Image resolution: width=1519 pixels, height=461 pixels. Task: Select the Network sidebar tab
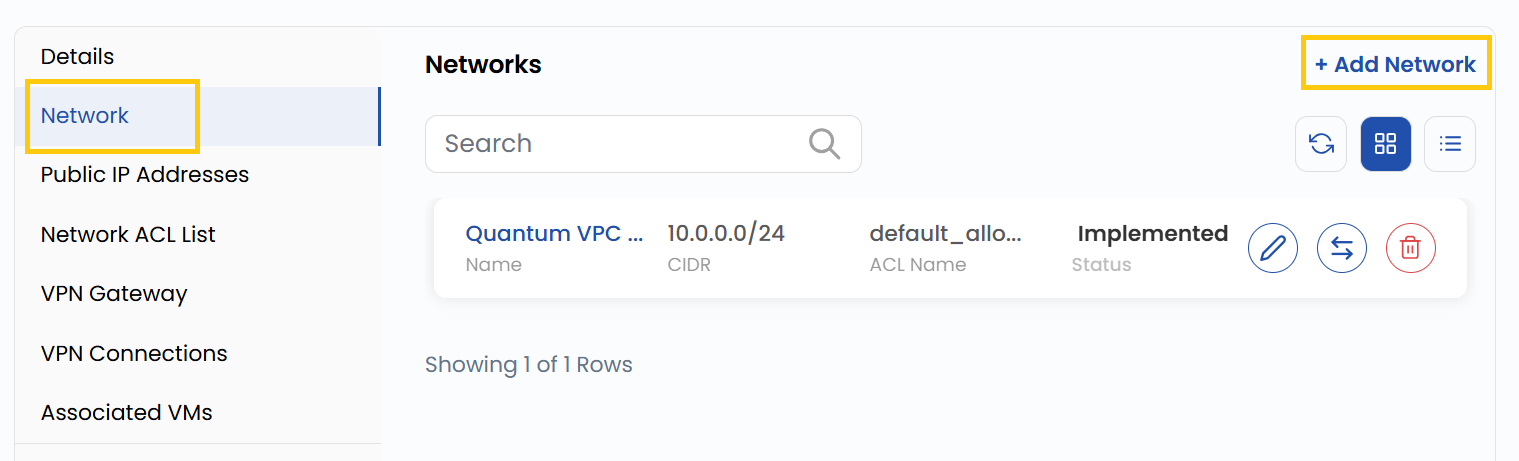click(85, 116)
